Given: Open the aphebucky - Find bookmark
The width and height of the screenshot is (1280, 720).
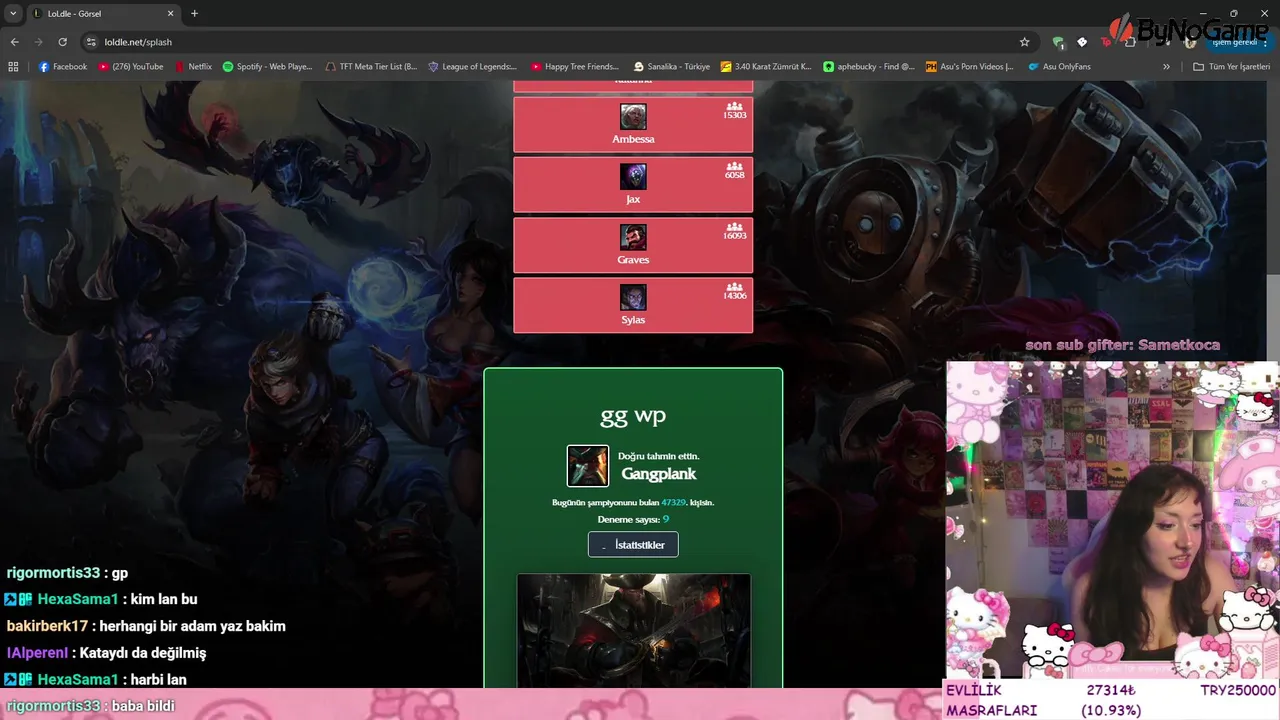Looking at the screenshot, I should 868,67.
